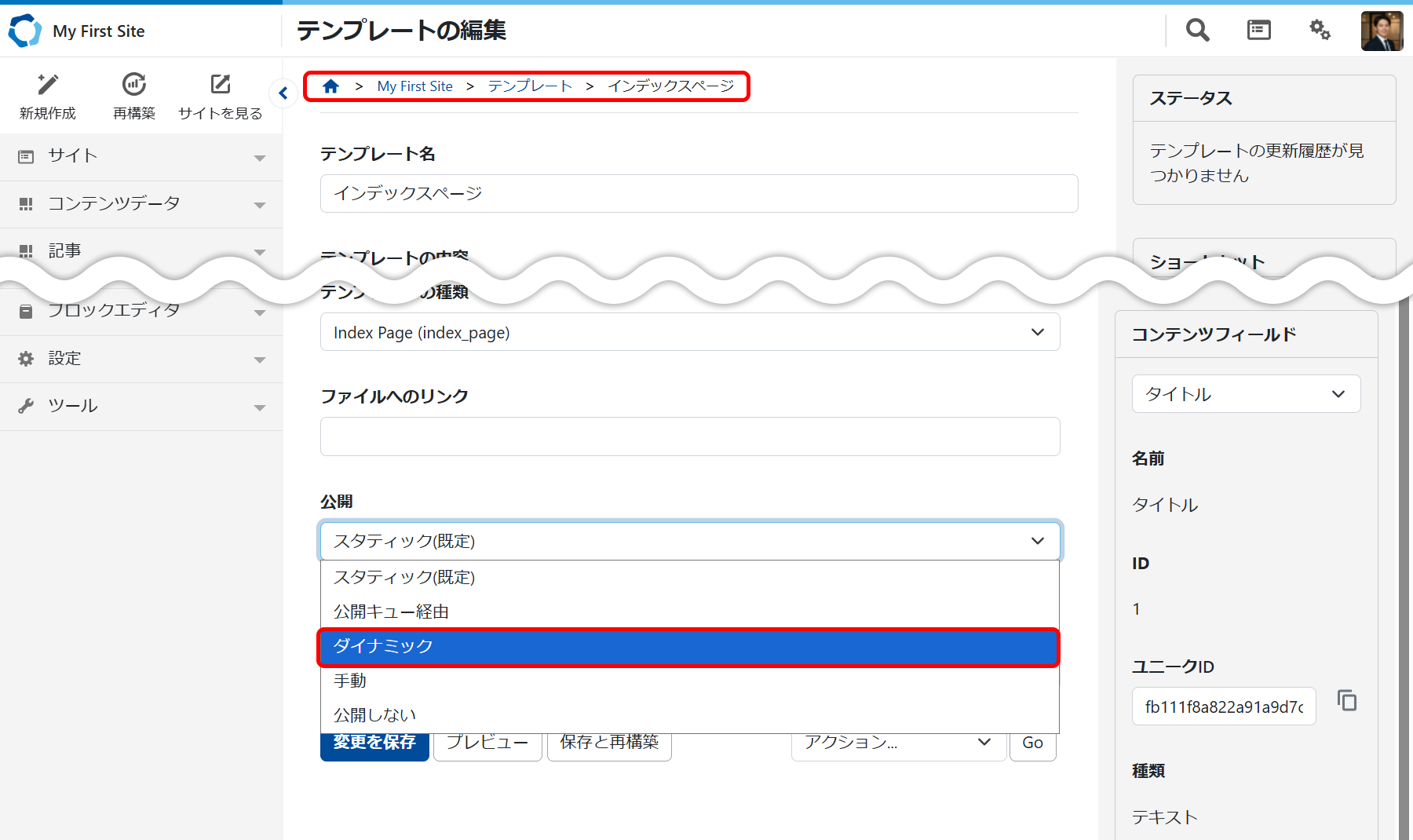Viewport: 1413px width, 840px height.
Task: Select the 手動 publish option
Action: point(688,681)
